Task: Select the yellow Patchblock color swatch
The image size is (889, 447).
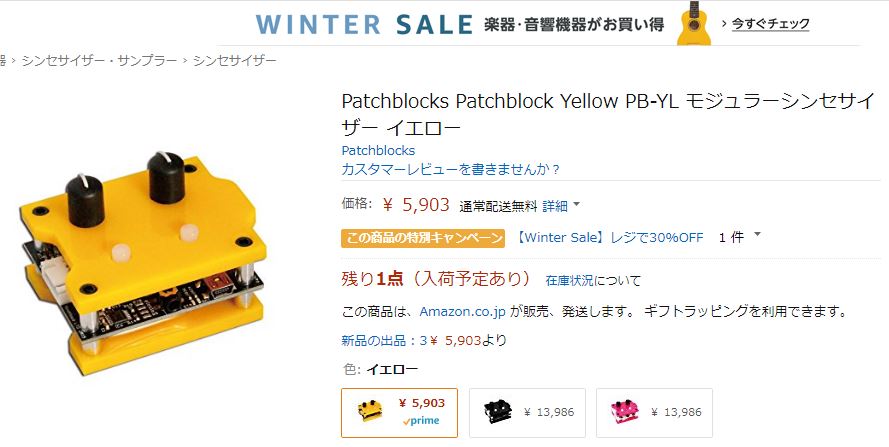Action: 399,413
